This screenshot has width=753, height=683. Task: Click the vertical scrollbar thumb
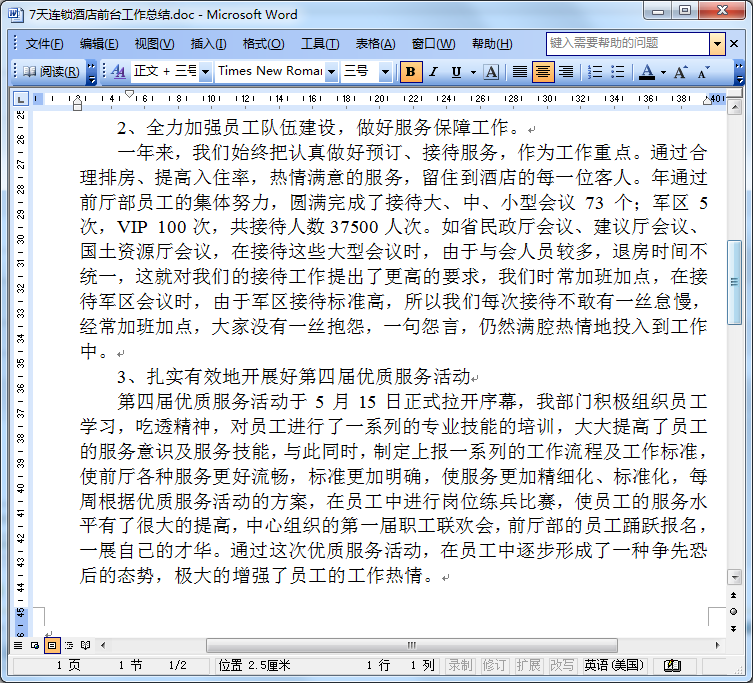pos(734,282)
